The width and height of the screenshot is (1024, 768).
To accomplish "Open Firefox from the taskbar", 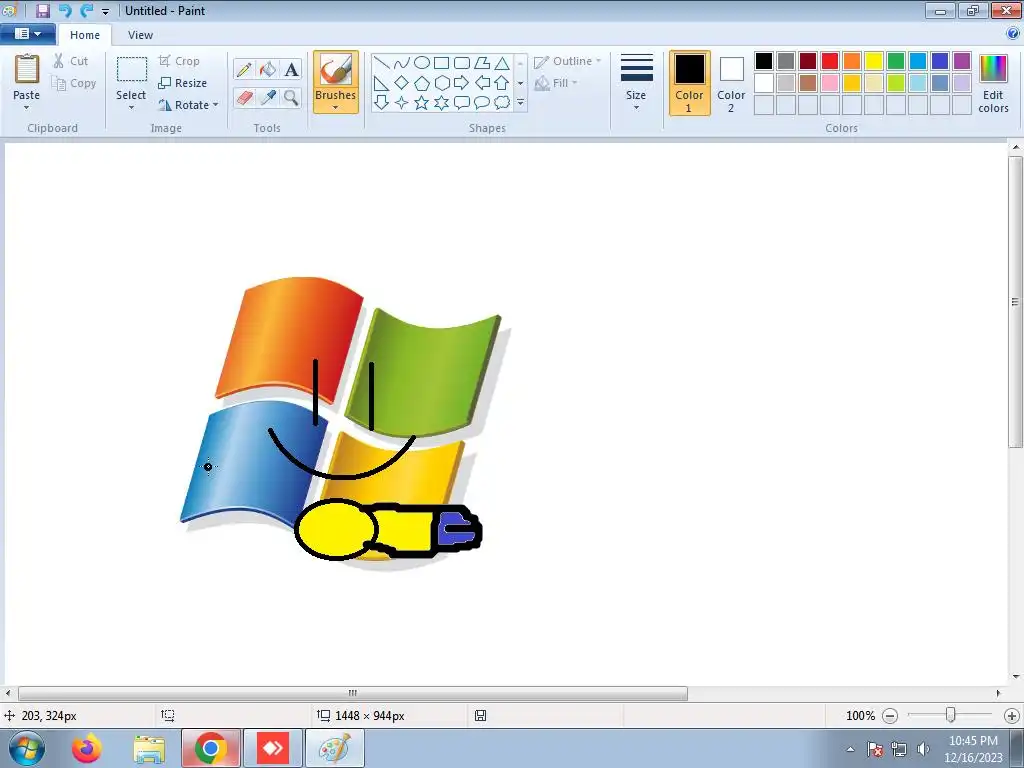I will (x=87, y=748).
